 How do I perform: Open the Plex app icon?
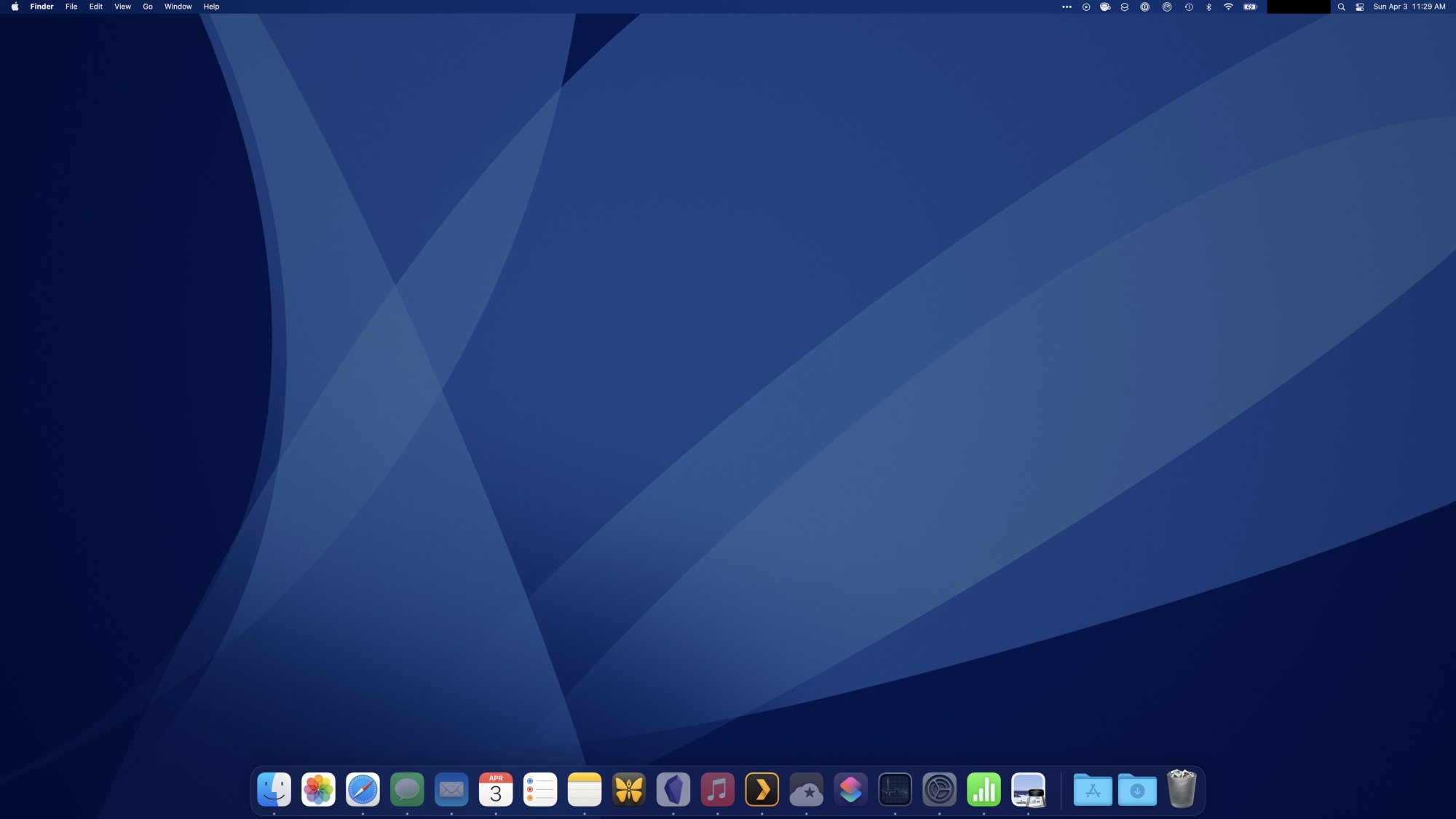pyautogui.click(x=762, y=789)
